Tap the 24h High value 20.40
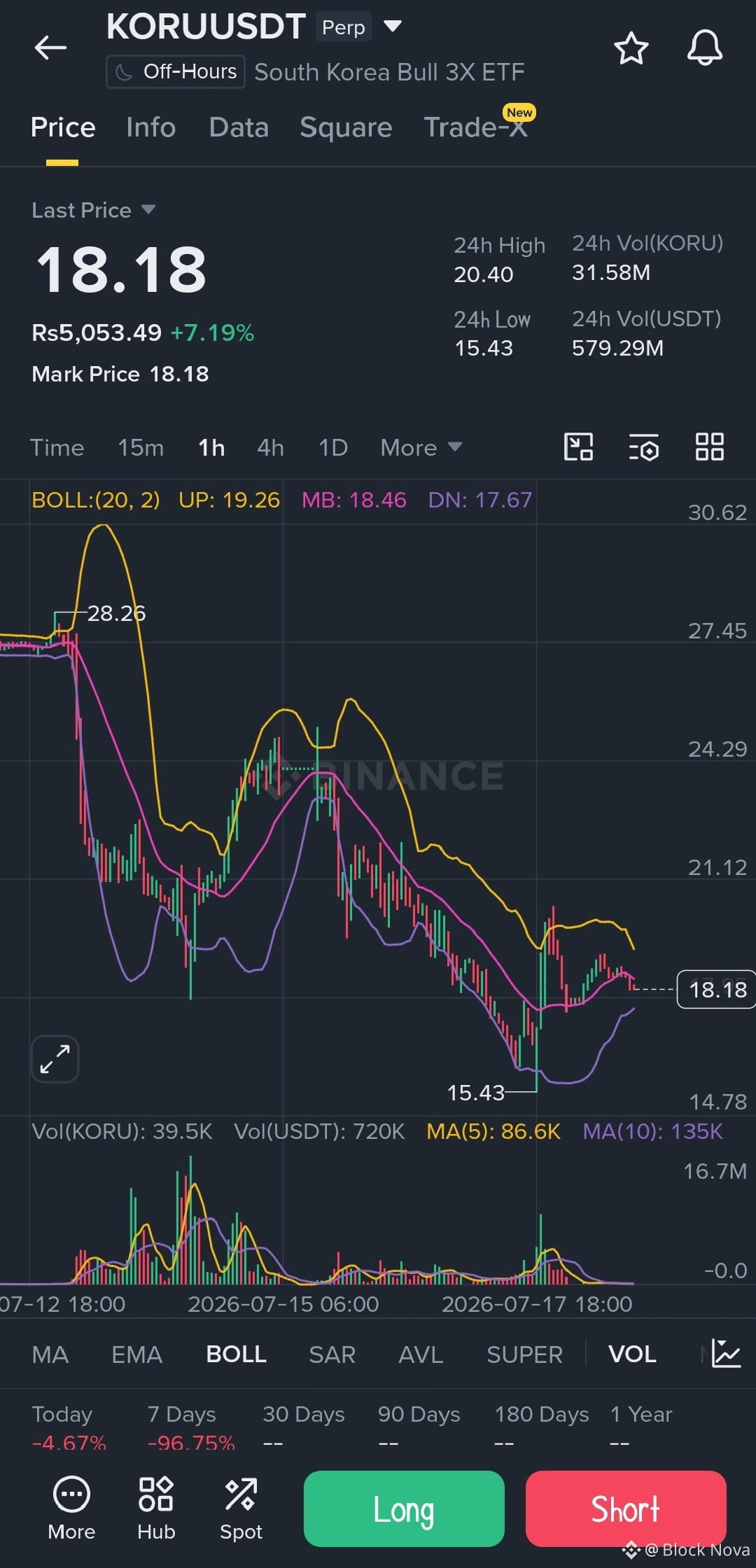The width and height of the screenshot is (756, 1568). click(x=484, y=274)
